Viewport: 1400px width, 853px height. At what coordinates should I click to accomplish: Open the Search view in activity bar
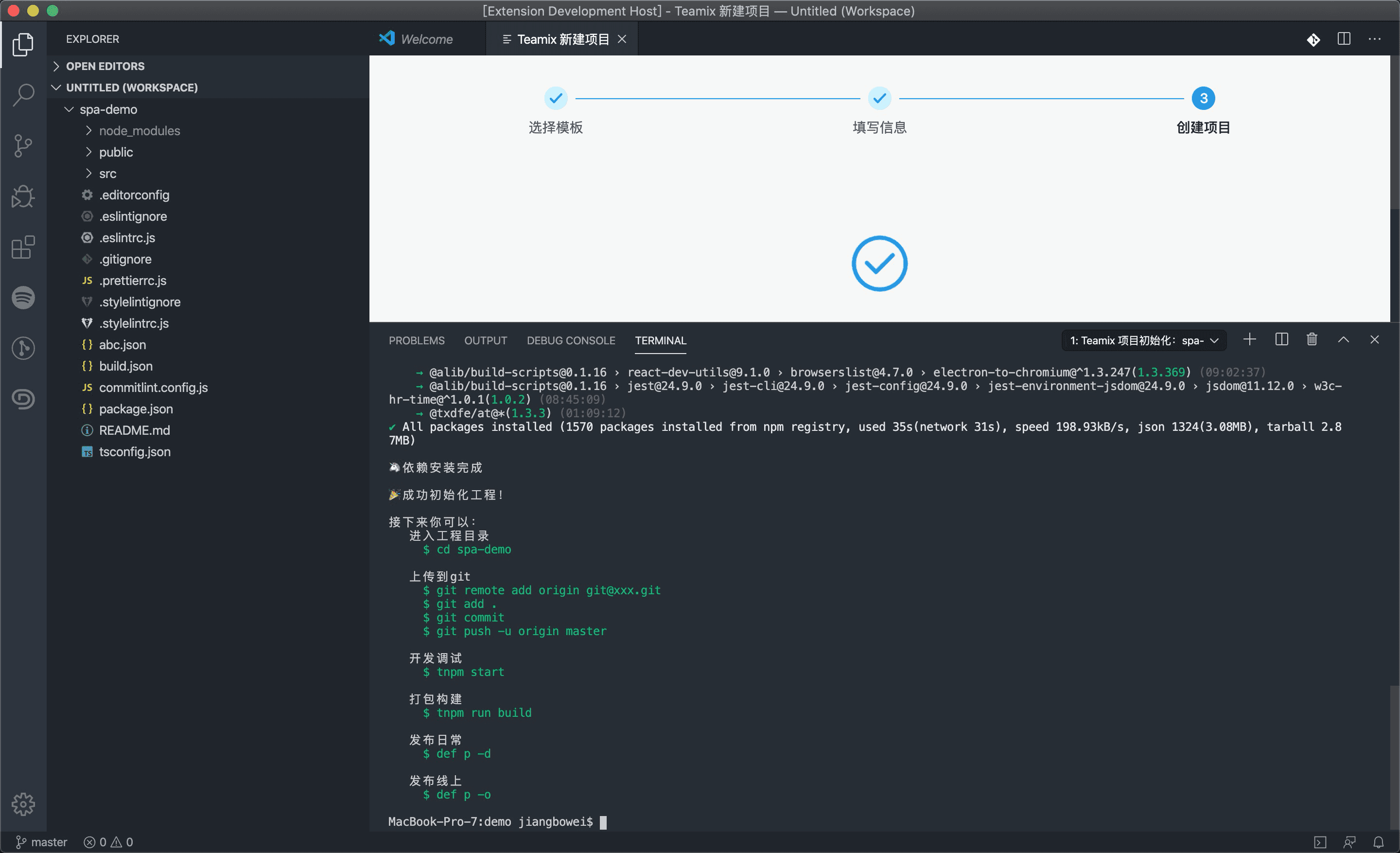point(23,94)
